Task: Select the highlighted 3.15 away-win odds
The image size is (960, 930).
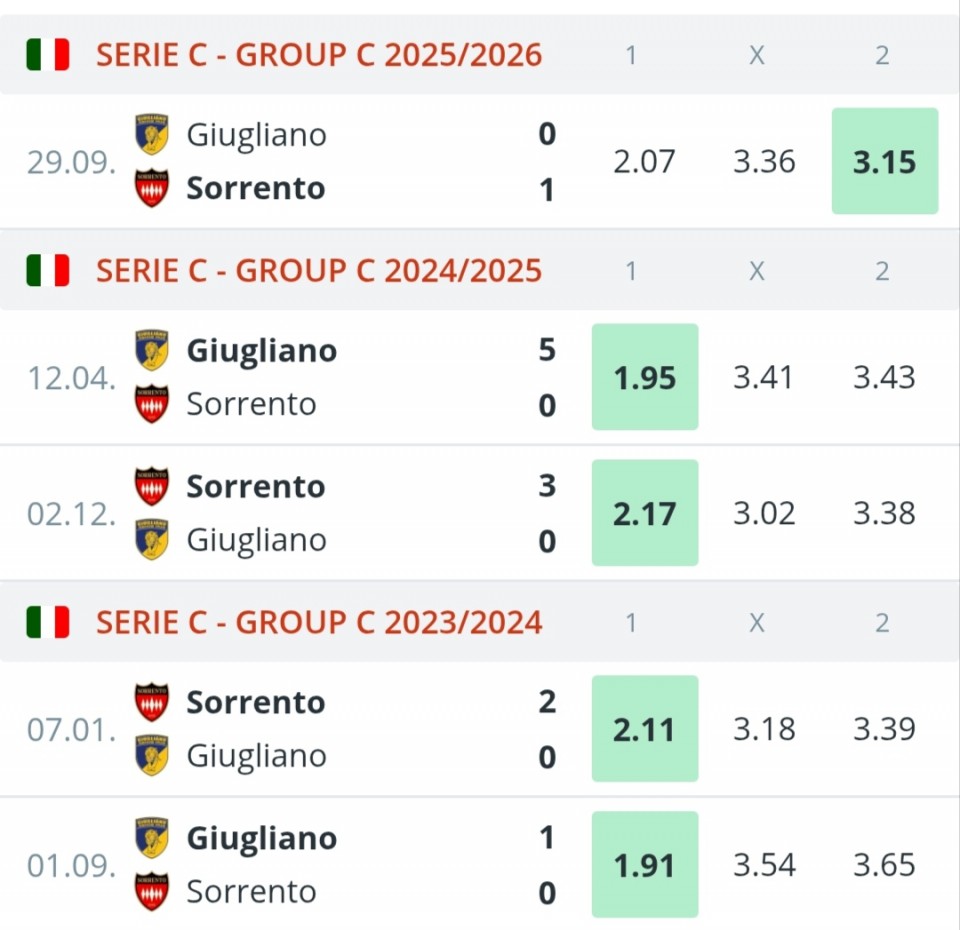Action: pos(885,161)
